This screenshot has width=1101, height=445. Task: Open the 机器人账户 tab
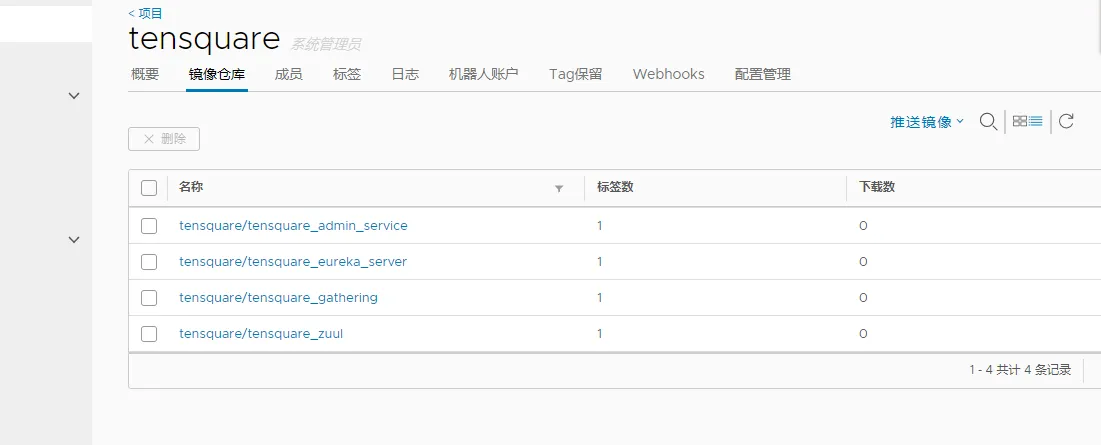[483, 74]
